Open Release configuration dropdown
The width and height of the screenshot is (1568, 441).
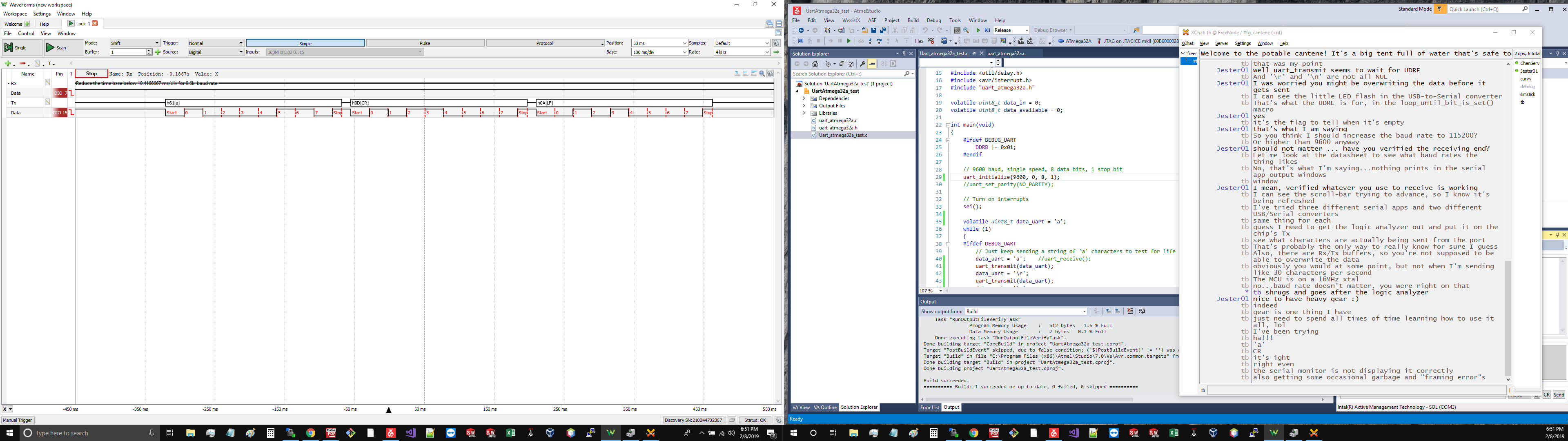[x=1012, y=31]
